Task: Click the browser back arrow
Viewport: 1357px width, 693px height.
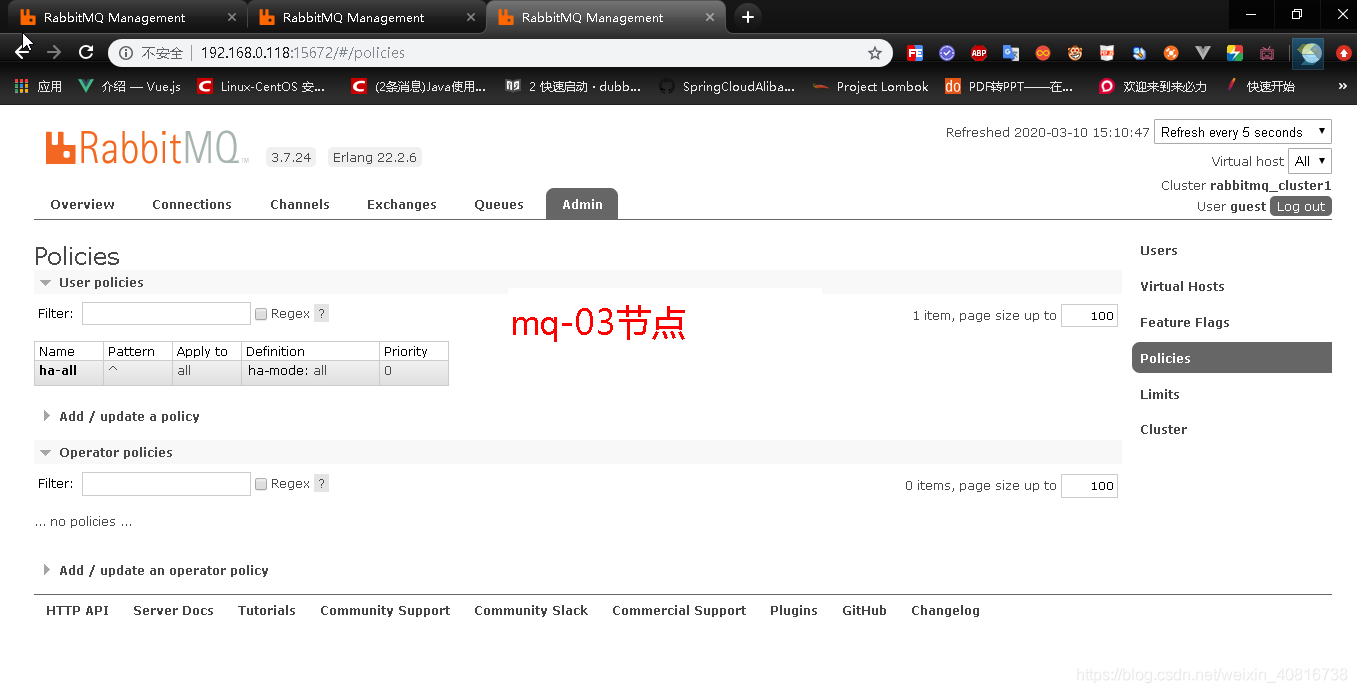Action: 22,52
